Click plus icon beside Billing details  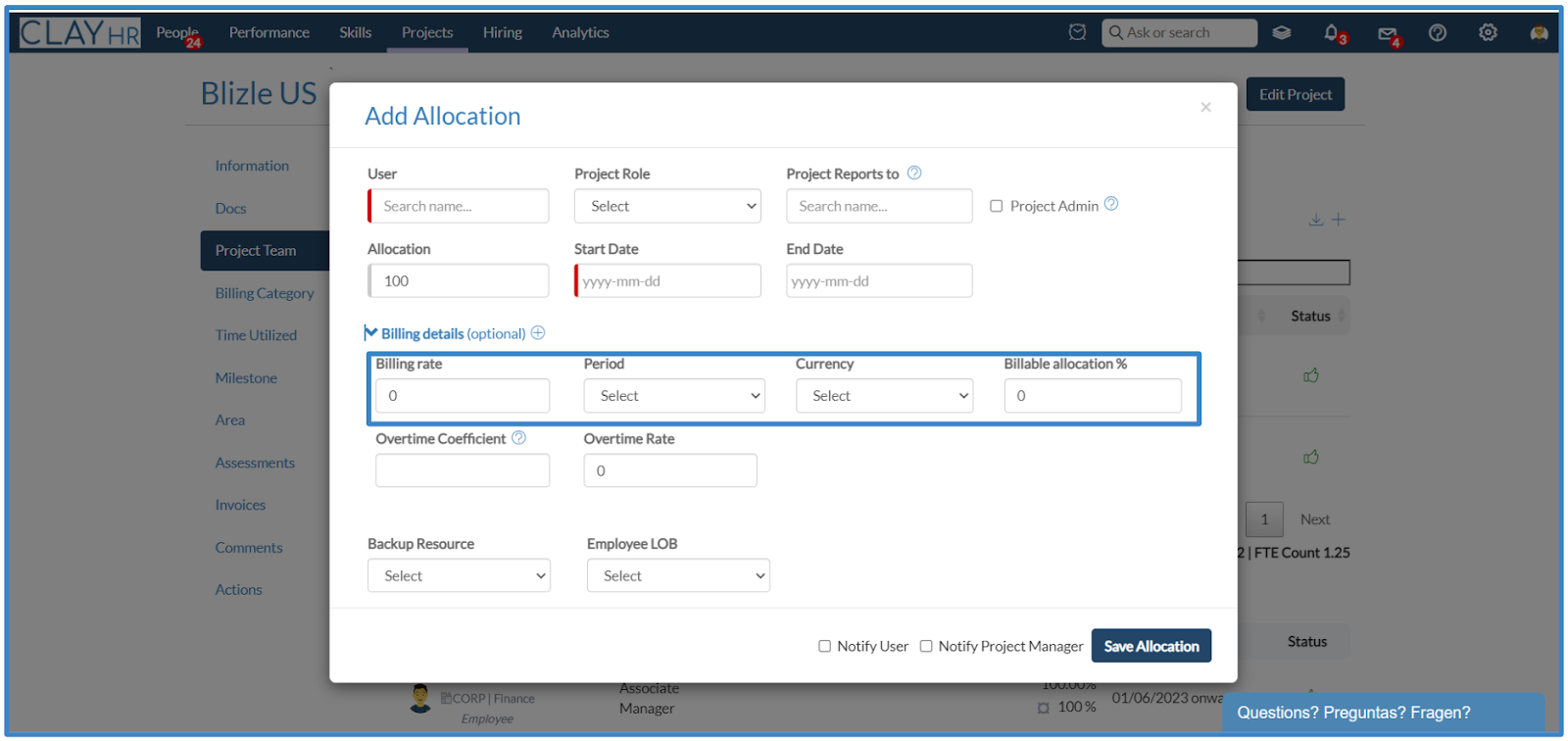click(x=538, y=333)
